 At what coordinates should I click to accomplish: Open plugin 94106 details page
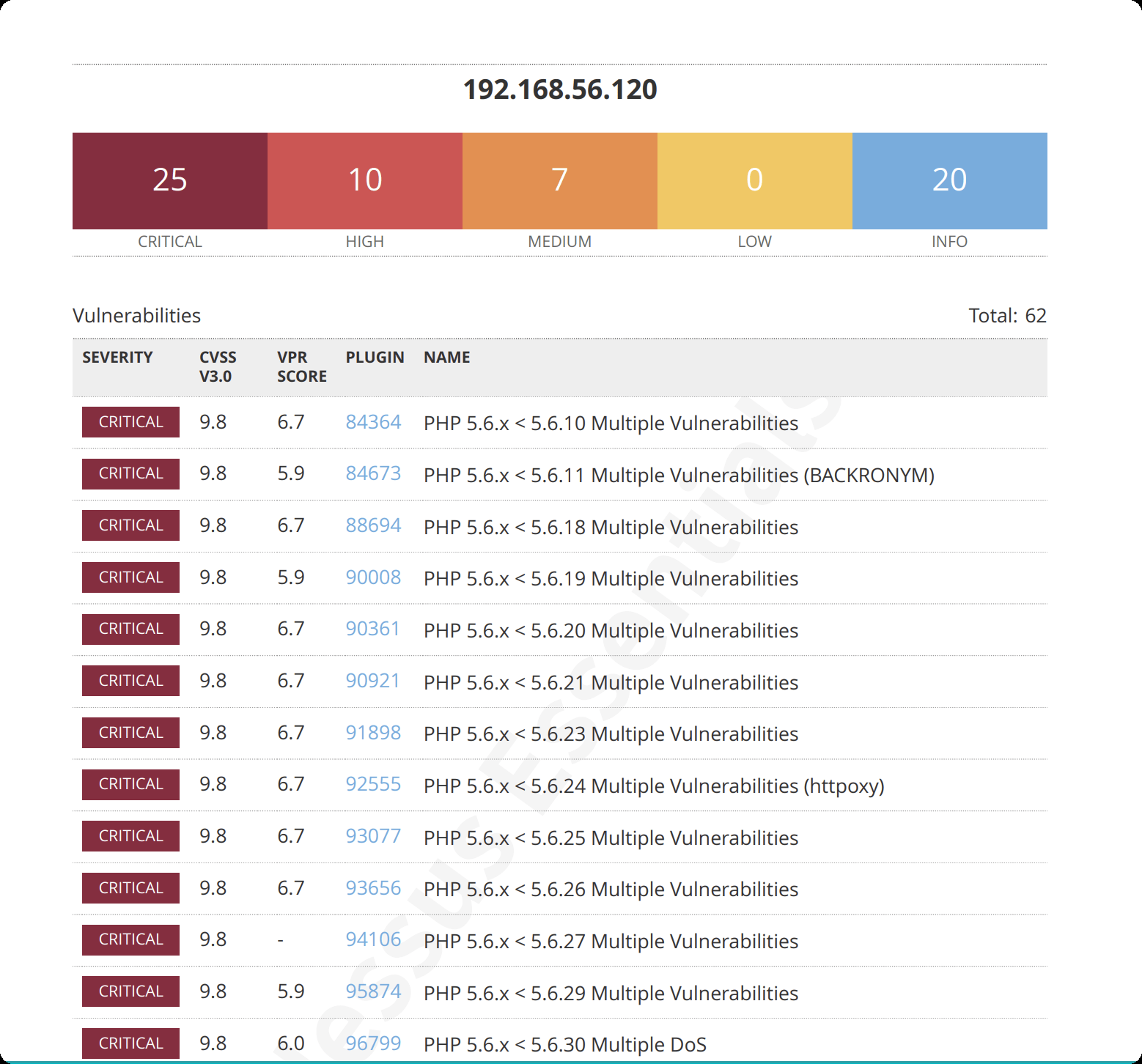[373, 939]
